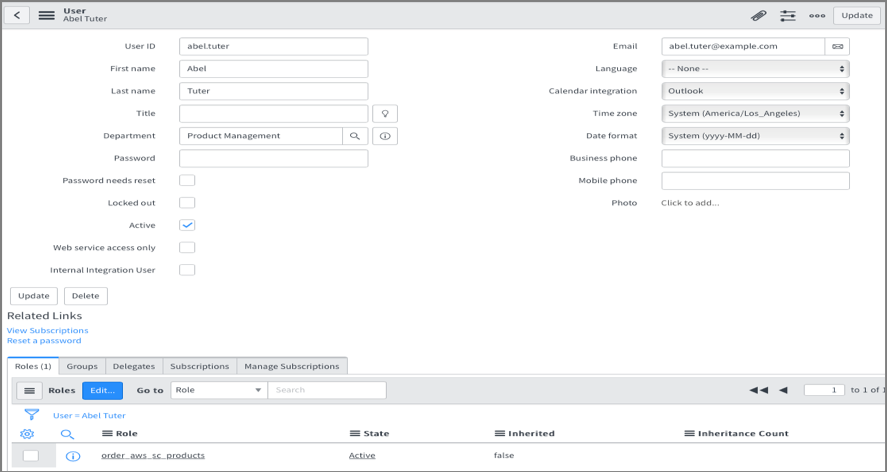Image resolution: width=887 pixels, height=472 pixels.
Task: Switch to the Delegates tab
Action: point(134,366)
